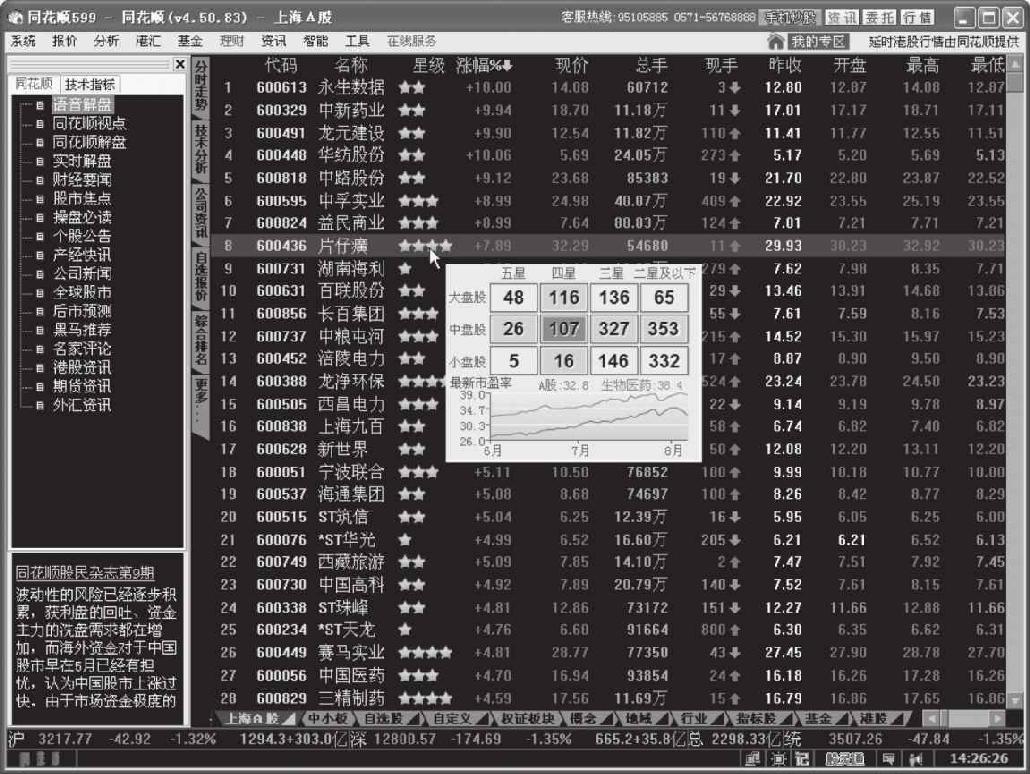Click the first computer icon in status bar
Image resolution: width=1030 pixels, height=774 pixels.
pos(753,759)
